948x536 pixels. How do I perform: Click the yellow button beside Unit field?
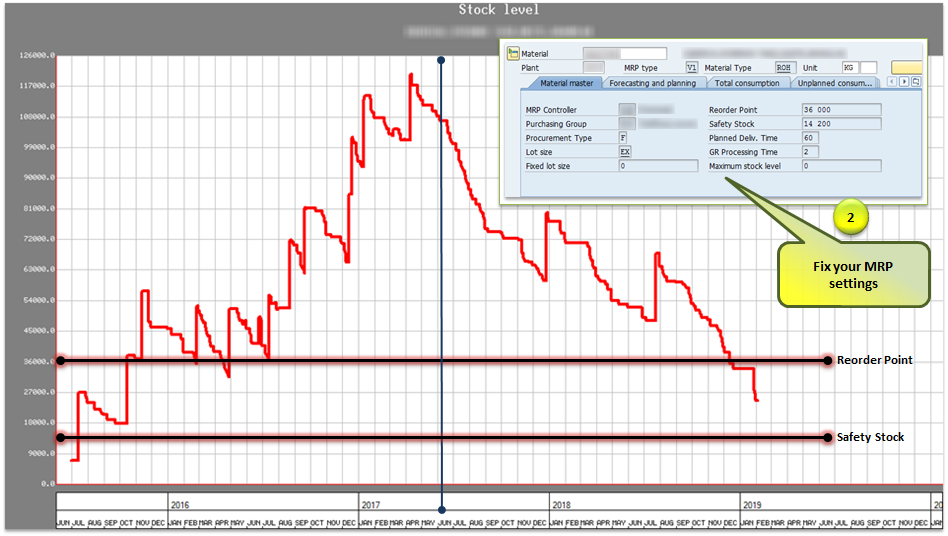906,68
